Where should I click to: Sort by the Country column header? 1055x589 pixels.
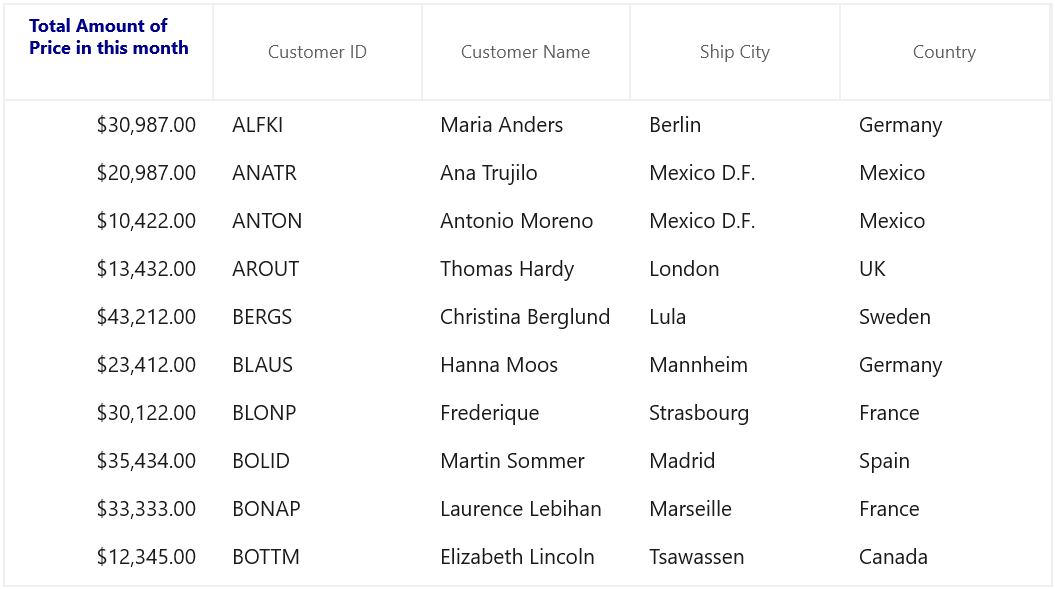pyautogui.click(x=945, y=52)
